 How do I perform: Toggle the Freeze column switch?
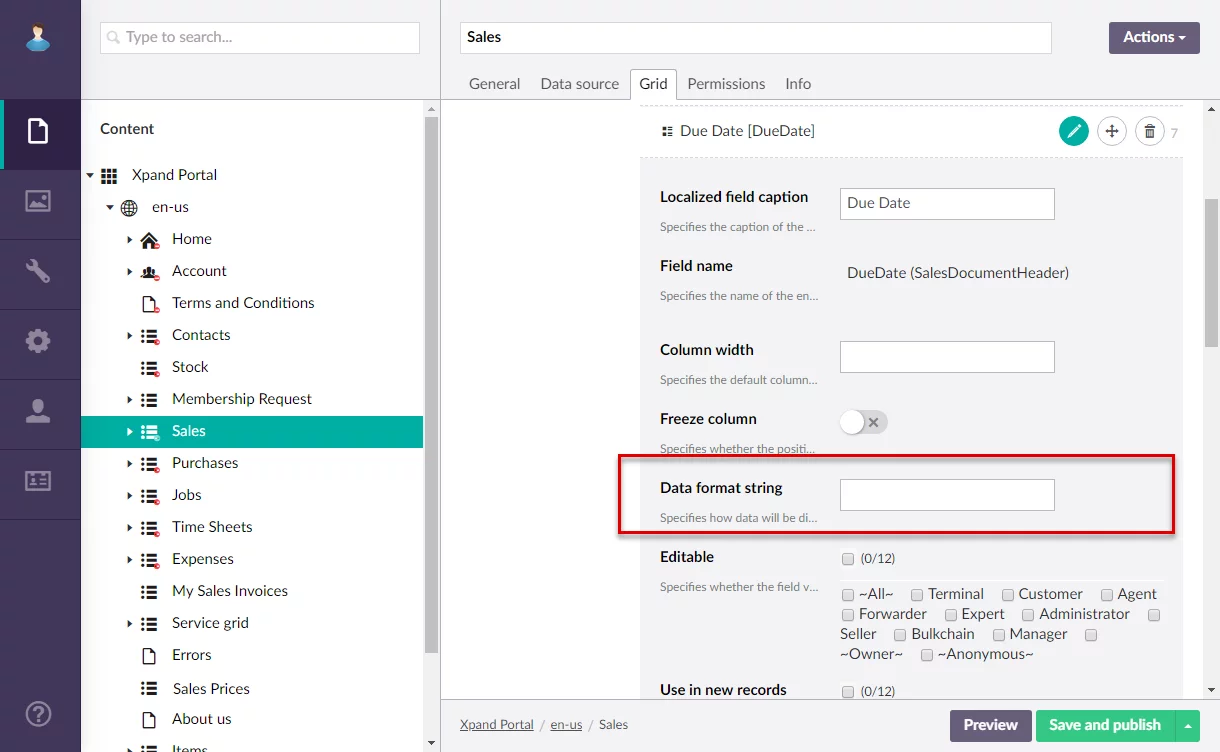pos(863,422)
